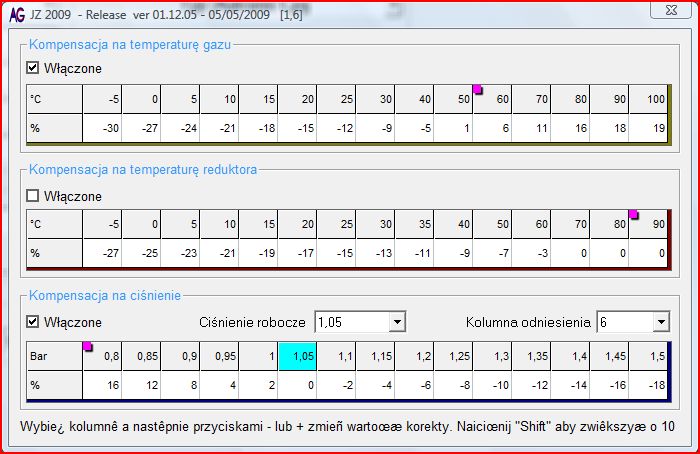
Task: Close the JZ 2009 window
Action: pos(671,11)
